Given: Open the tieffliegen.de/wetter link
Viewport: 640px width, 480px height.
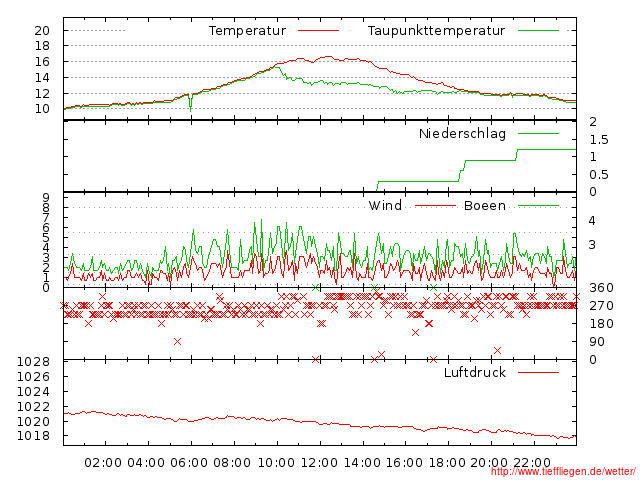Looking at the screenshot, I should click(x=563, y=472).
